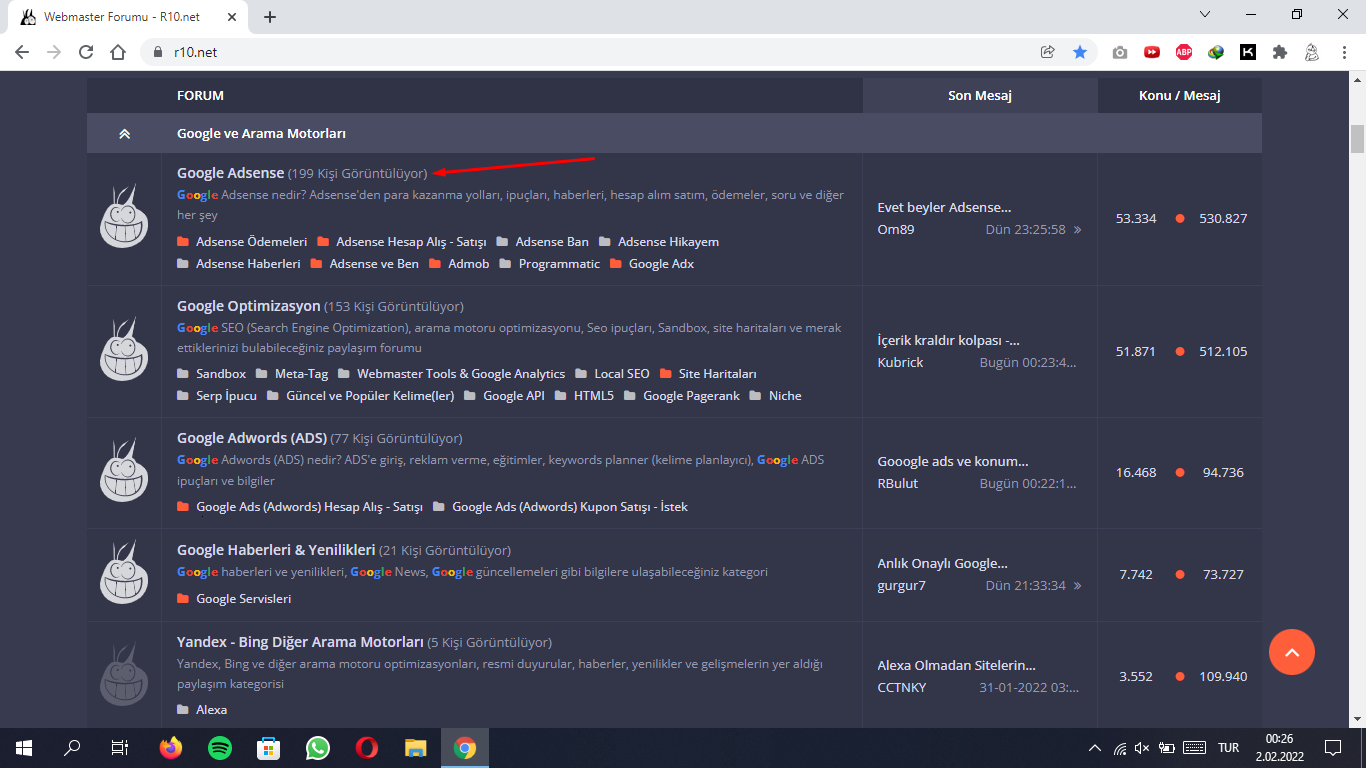This screenshot has height=768, width=1366.
Task: Open Google Ads (Adwords) Kupon Satışı - İstek
Action: click(x=570, y=507)
